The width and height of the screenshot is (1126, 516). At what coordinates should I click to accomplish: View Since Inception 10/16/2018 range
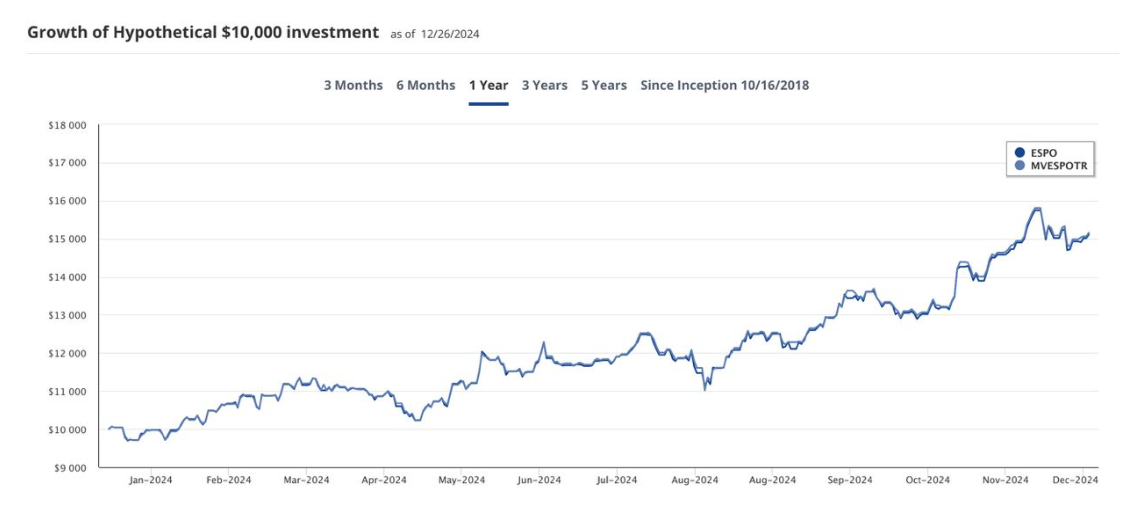pyautogui.click(x=725, y=85)
